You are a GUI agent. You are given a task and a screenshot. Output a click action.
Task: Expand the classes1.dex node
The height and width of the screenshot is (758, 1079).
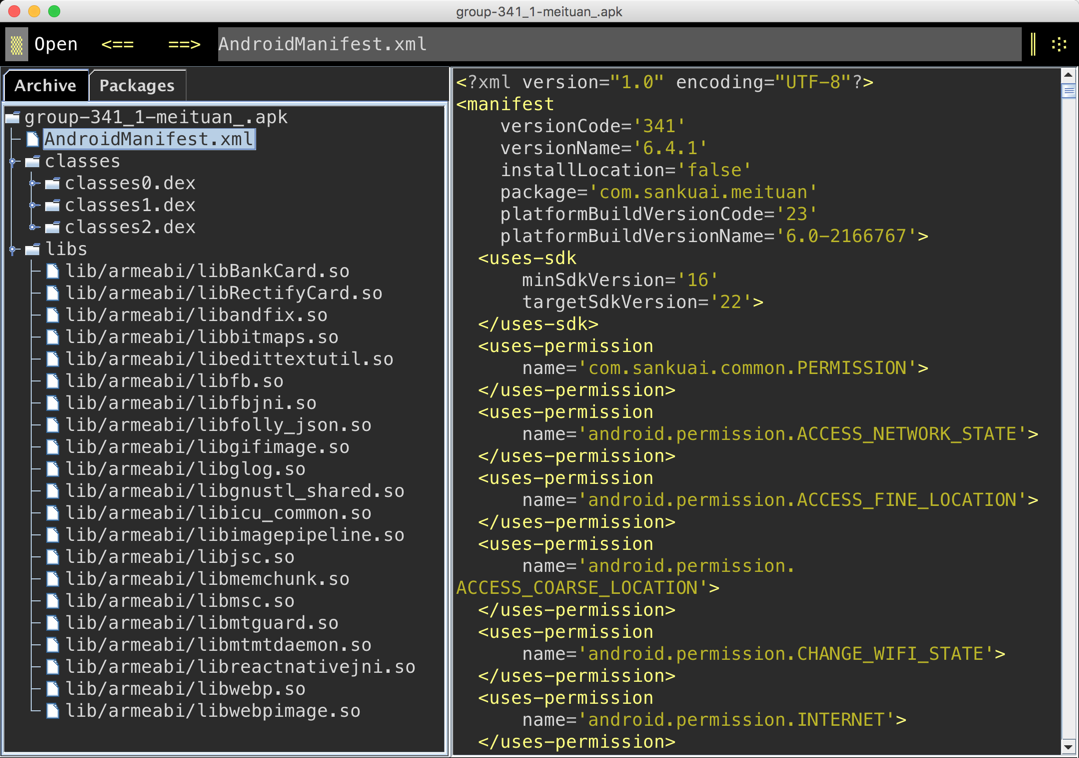point(33,206)
